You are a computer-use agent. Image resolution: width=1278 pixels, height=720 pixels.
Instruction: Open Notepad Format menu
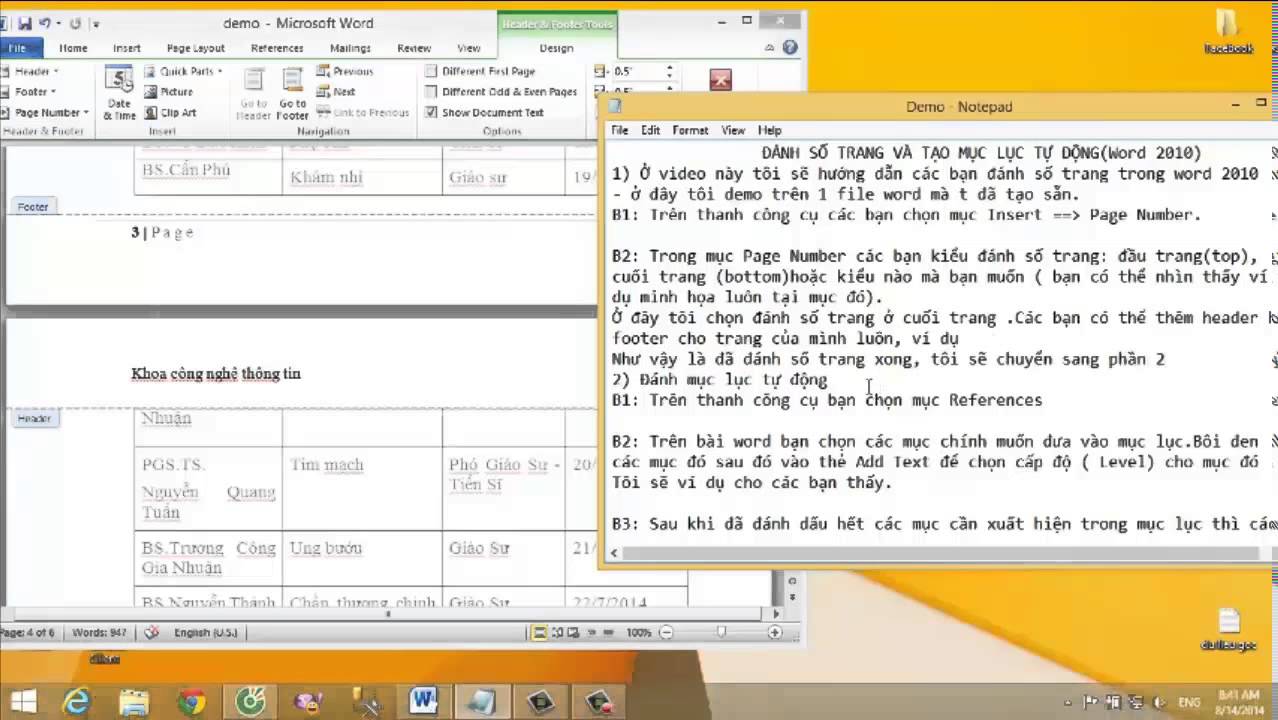click(690, 130)
